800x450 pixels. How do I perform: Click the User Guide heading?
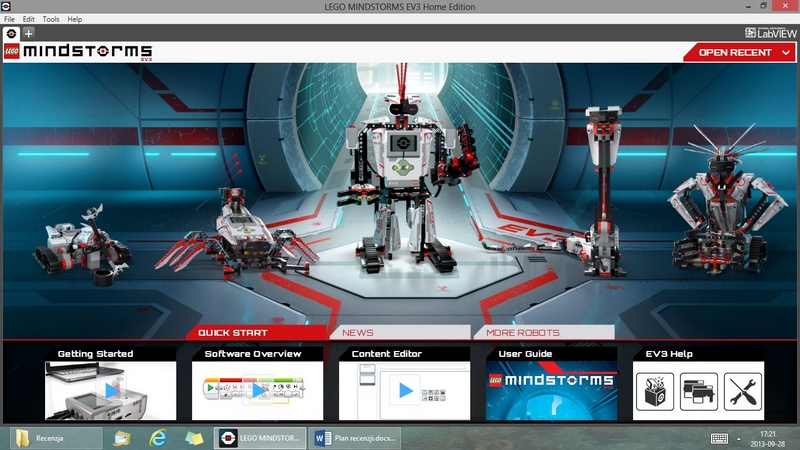tap(526, 354)
